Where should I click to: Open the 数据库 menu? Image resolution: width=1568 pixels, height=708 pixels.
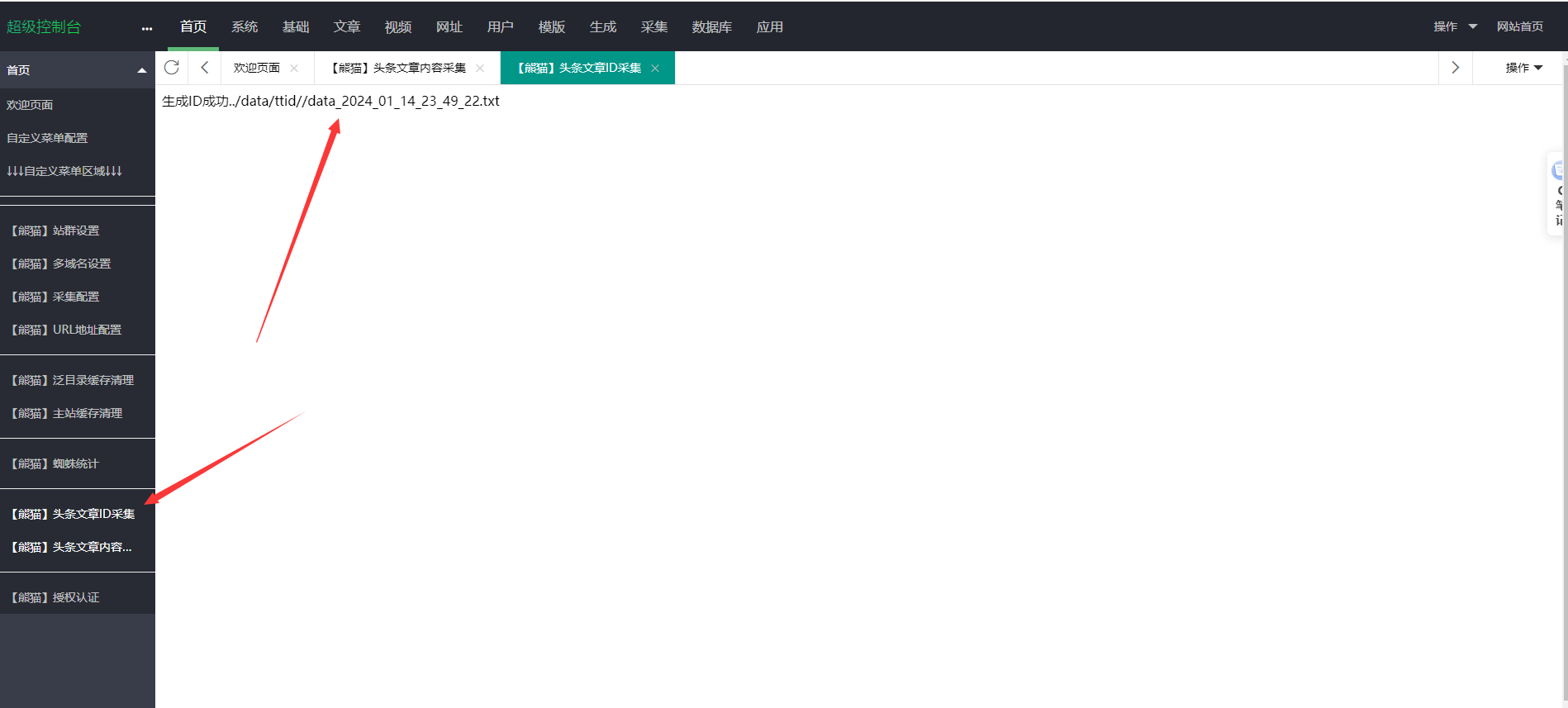712,26
